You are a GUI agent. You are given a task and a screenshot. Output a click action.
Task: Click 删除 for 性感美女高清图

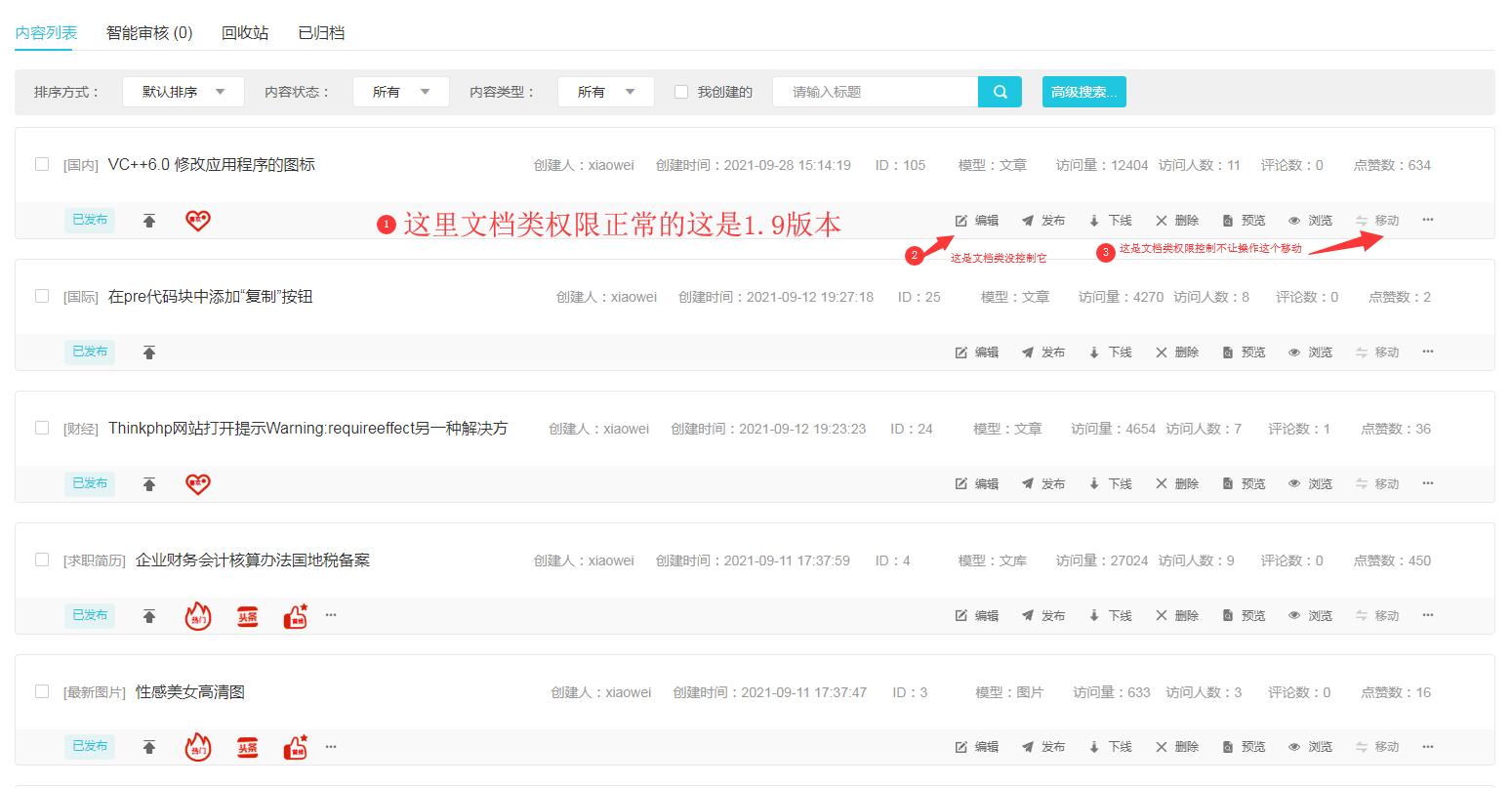(1177, 747)
